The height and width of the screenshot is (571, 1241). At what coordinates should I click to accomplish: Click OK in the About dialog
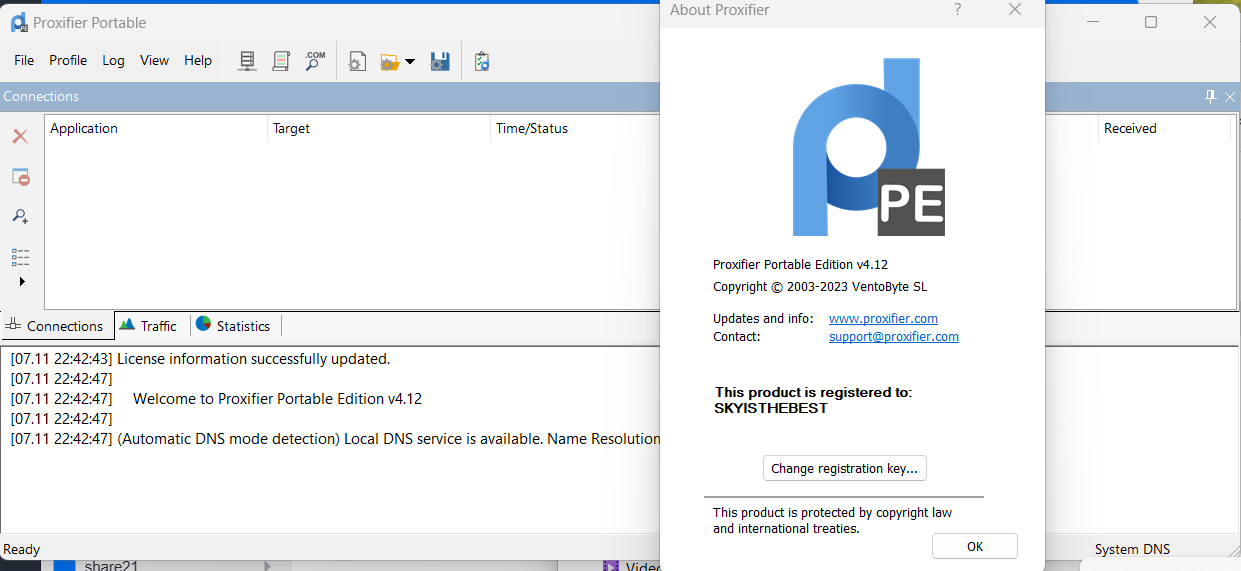pos(975,546)
